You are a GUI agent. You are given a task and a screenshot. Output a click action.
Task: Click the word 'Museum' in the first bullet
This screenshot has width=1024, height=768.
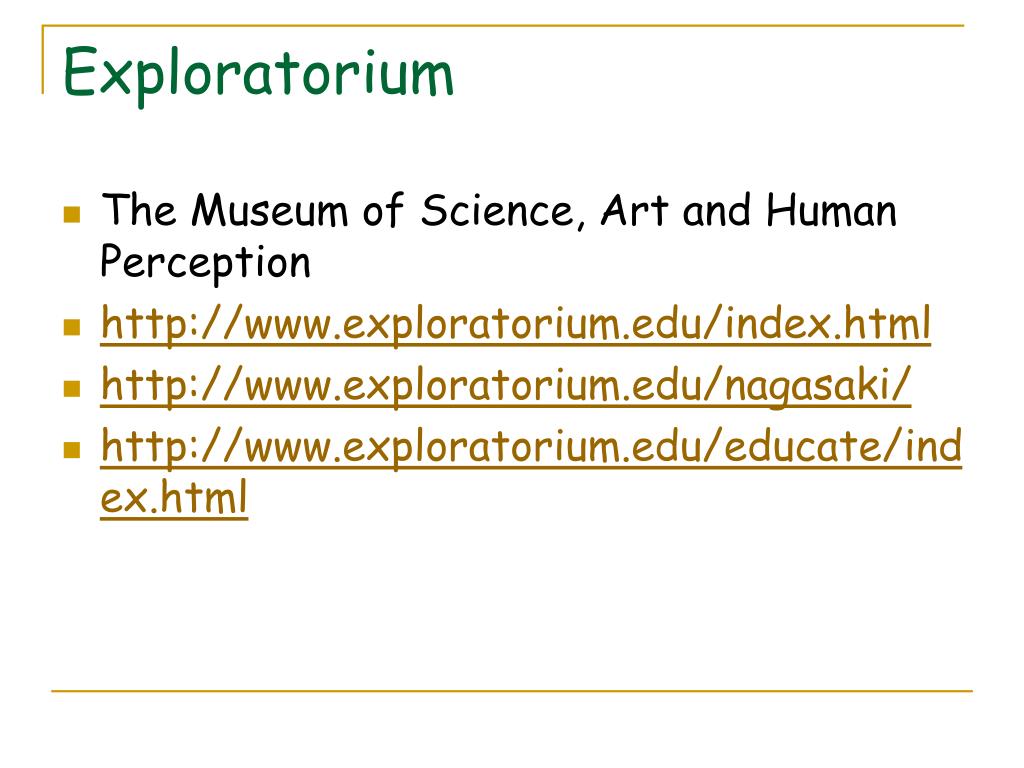tap(269, 210)
